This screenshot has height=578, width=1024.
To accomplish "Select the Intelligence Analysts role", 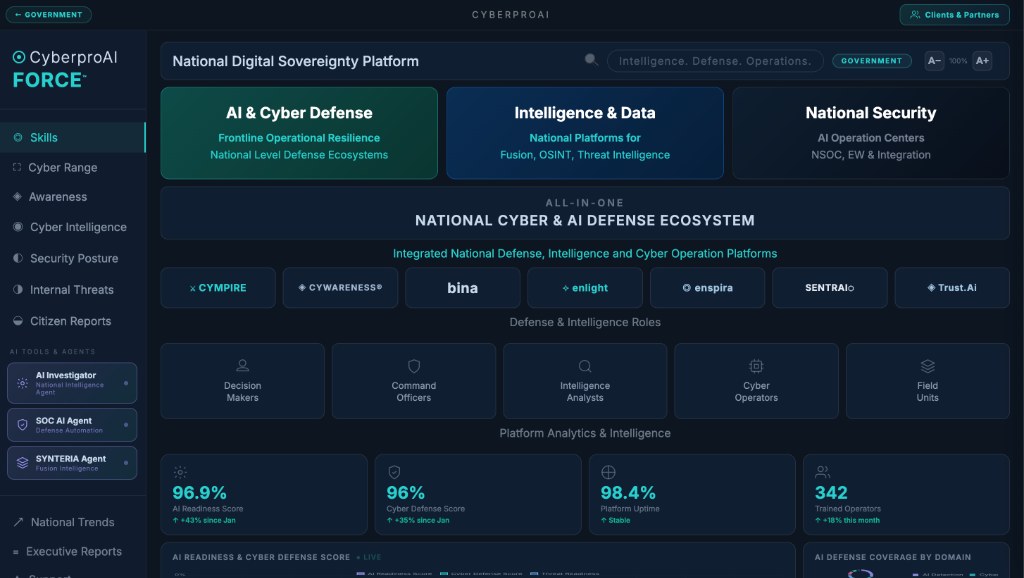I will pyautogui.click(x=585, y=381).
